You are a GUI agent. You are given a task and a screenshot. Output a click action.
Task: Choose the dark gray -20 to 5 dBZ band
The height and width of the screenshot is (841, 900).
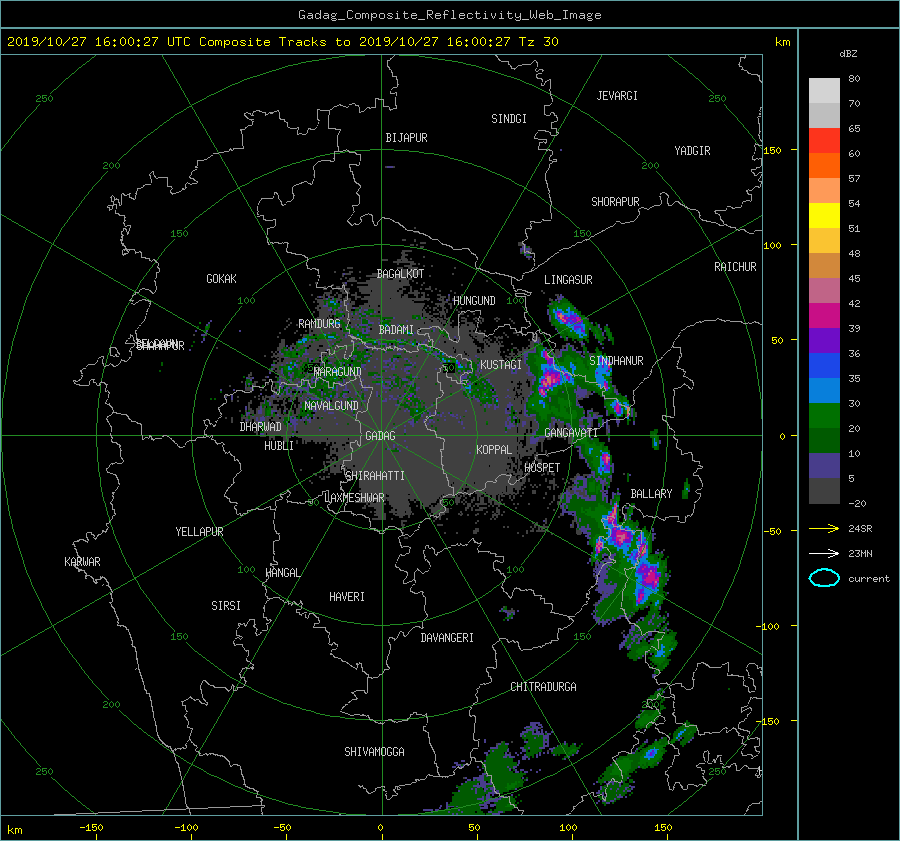click(x=824, y=490)
